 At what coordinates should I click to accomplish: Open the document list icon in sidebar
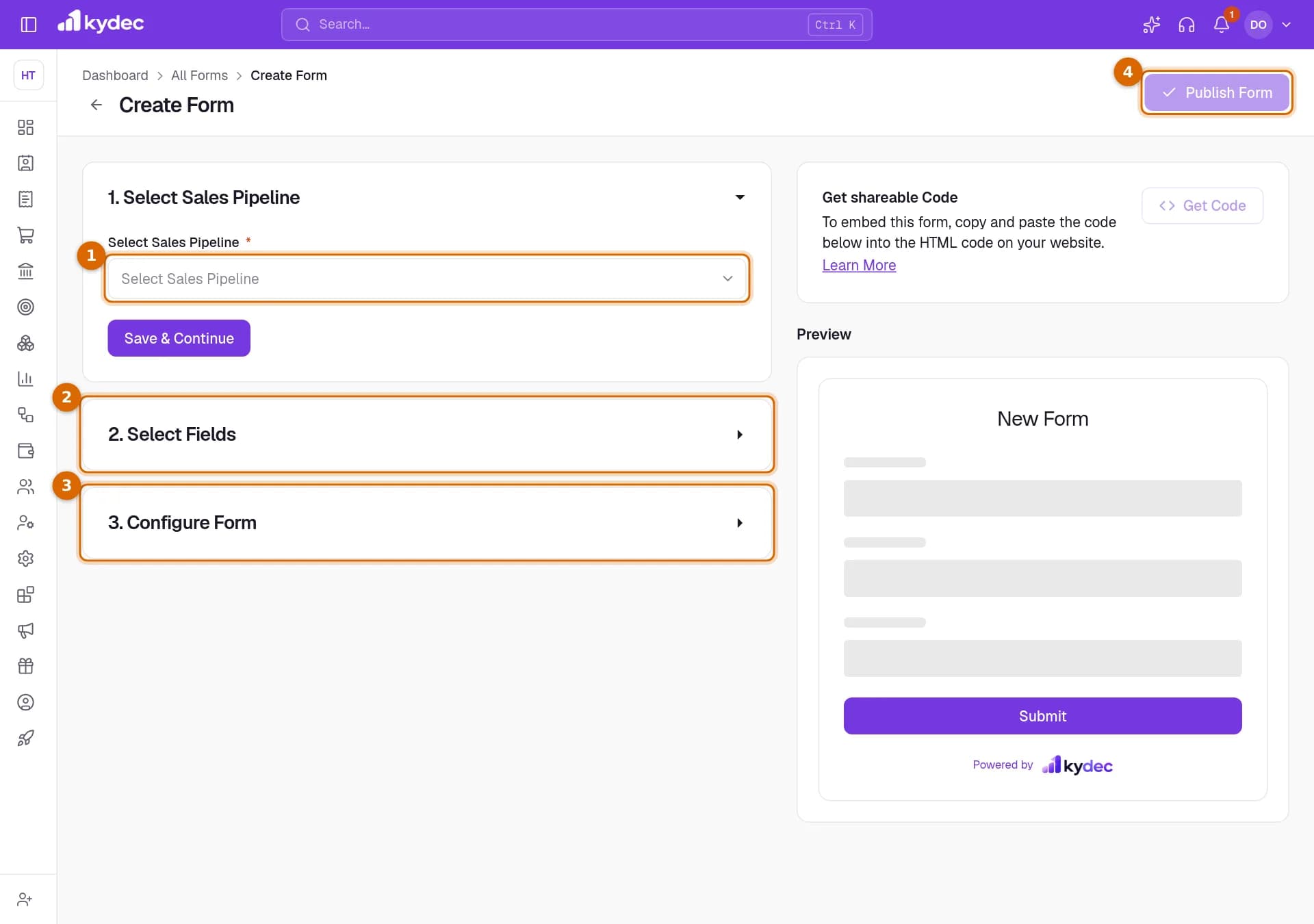click(25, 199)
